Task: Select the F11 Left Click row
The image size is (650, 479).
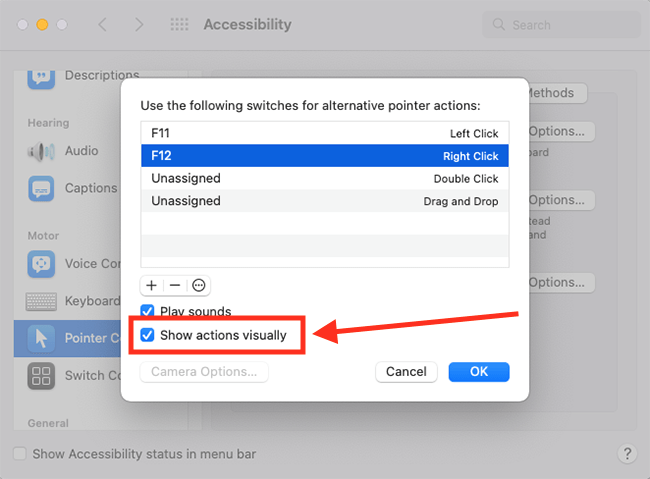Action: click(325, 133)
